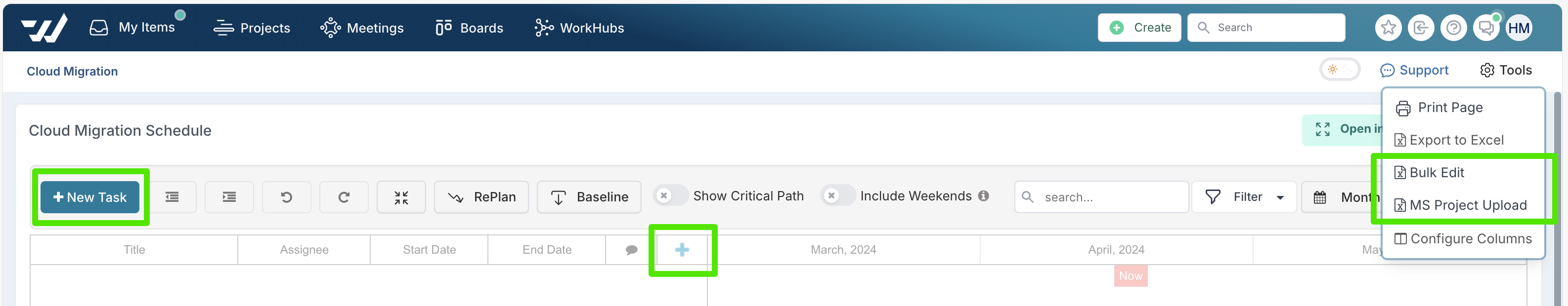Click the indent task icon

pyautogui.click(x=229, y=197)
